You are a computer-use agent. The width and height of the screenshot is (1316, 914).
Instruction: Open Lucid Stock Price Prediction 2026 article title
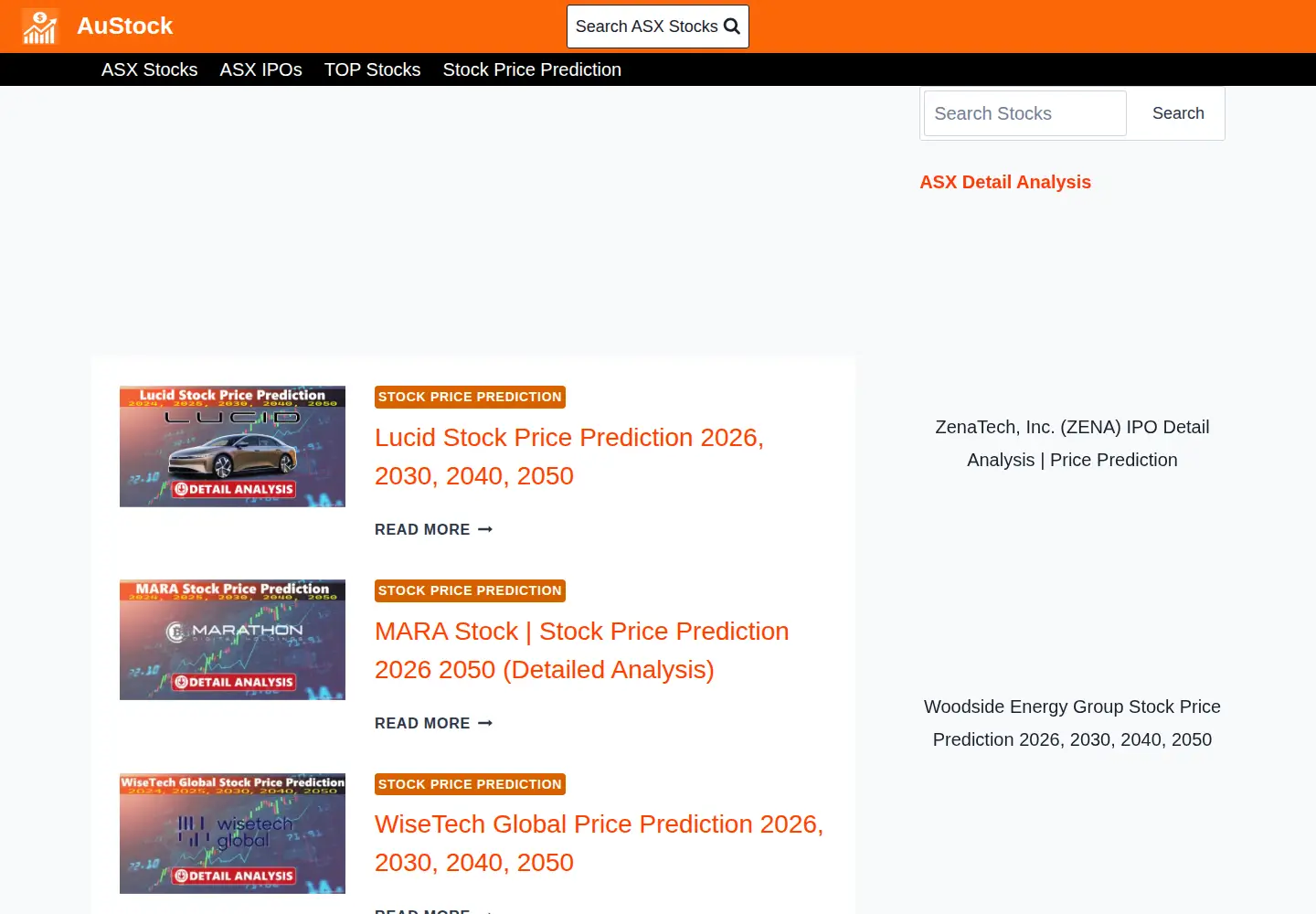569,457
